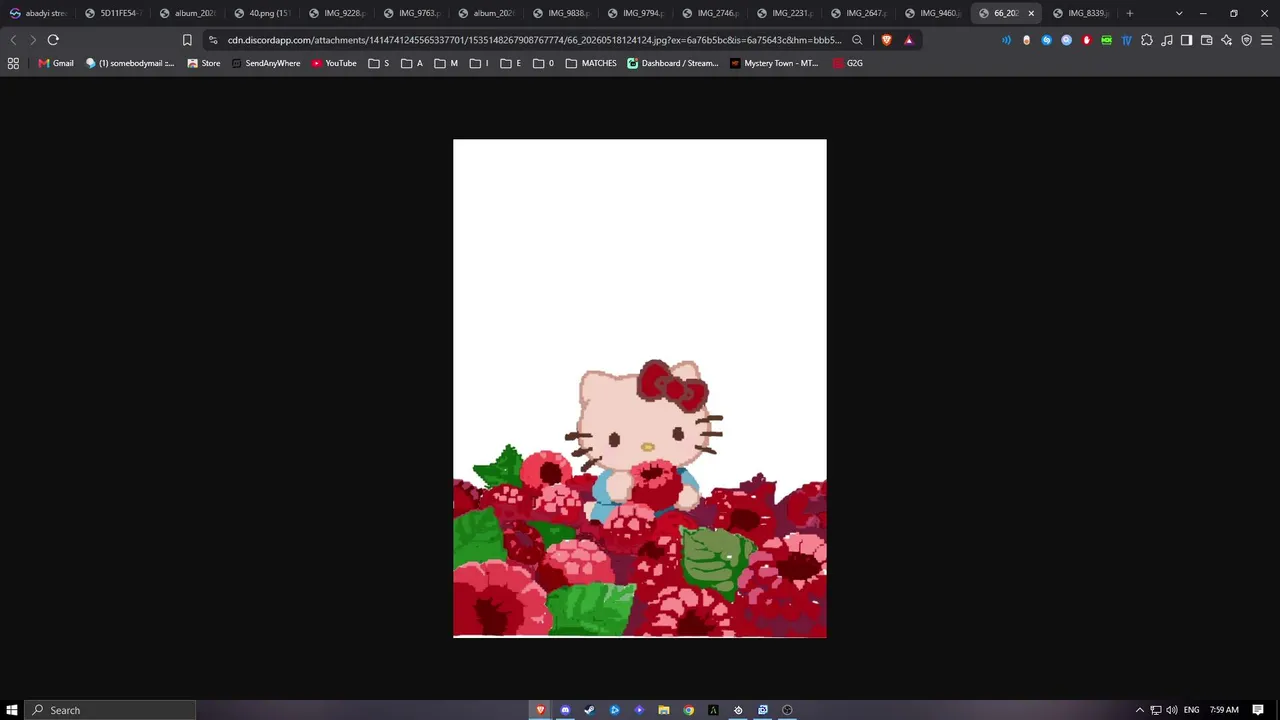Expand the S bookmark folder
This screenshot has height=720, width=1280.
point(379,63)
